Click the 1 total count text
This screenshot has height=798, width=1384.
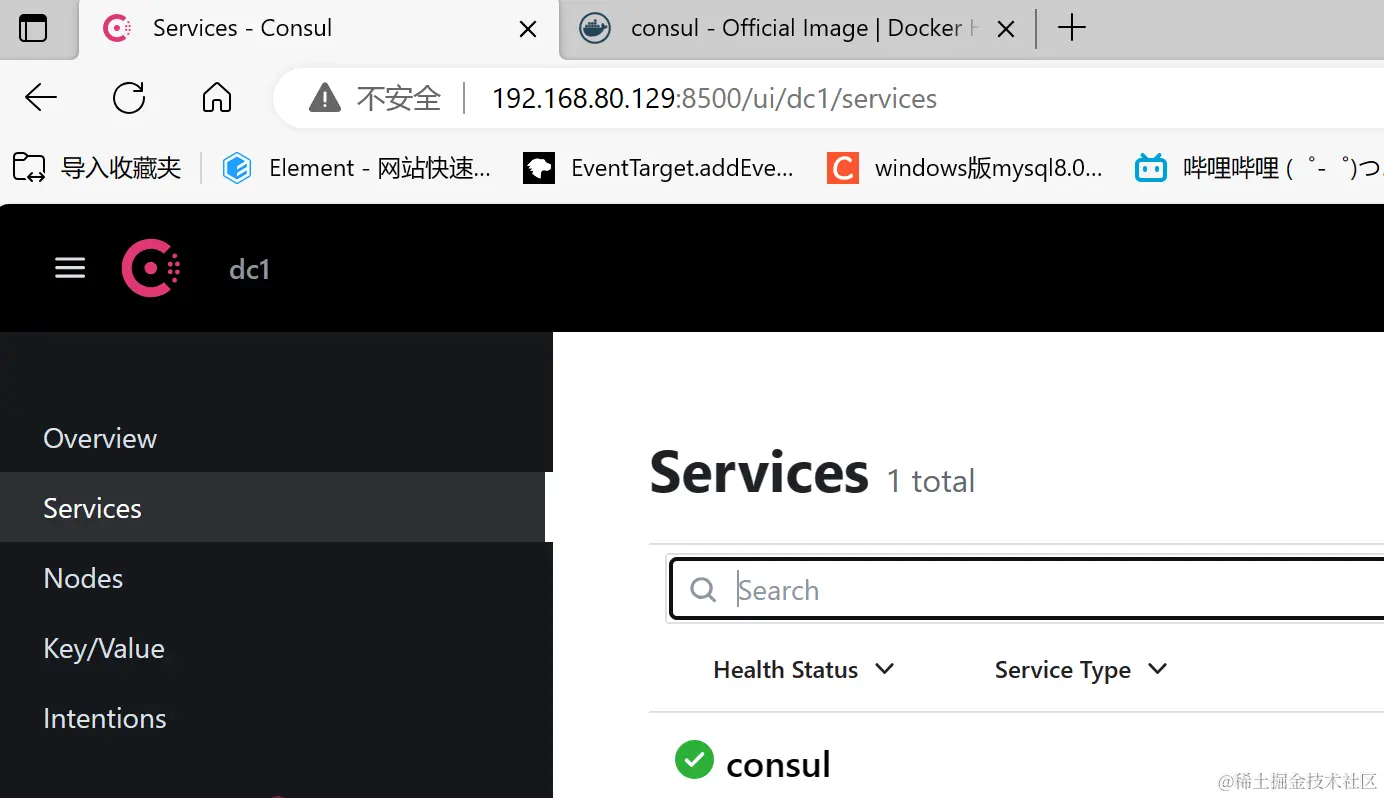(x=931, y=481)
